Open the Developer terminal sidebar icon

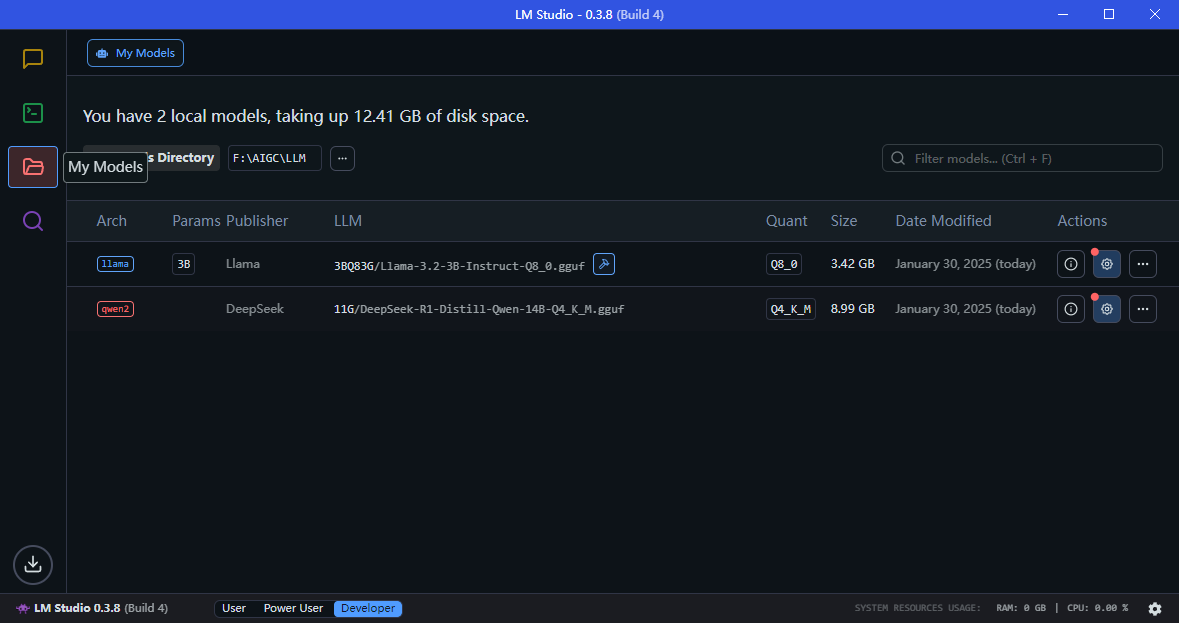coord(33,113)
